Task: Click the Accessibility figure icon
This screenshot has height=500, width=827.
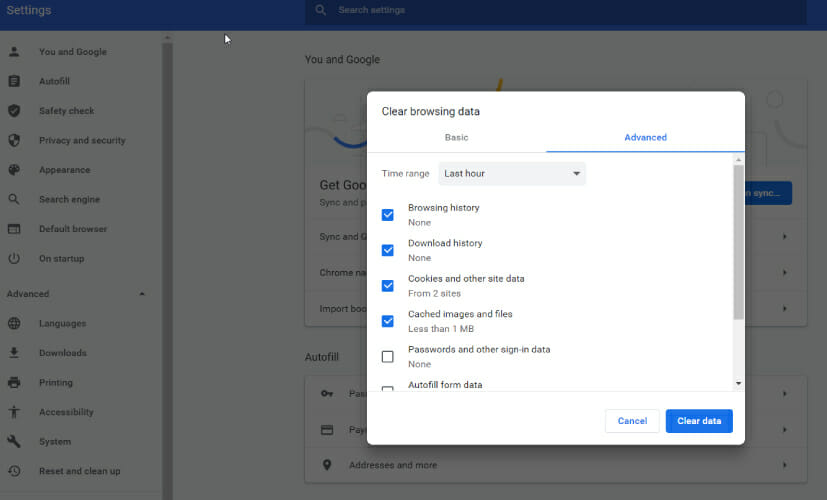Action: click(x=14, y=412)
